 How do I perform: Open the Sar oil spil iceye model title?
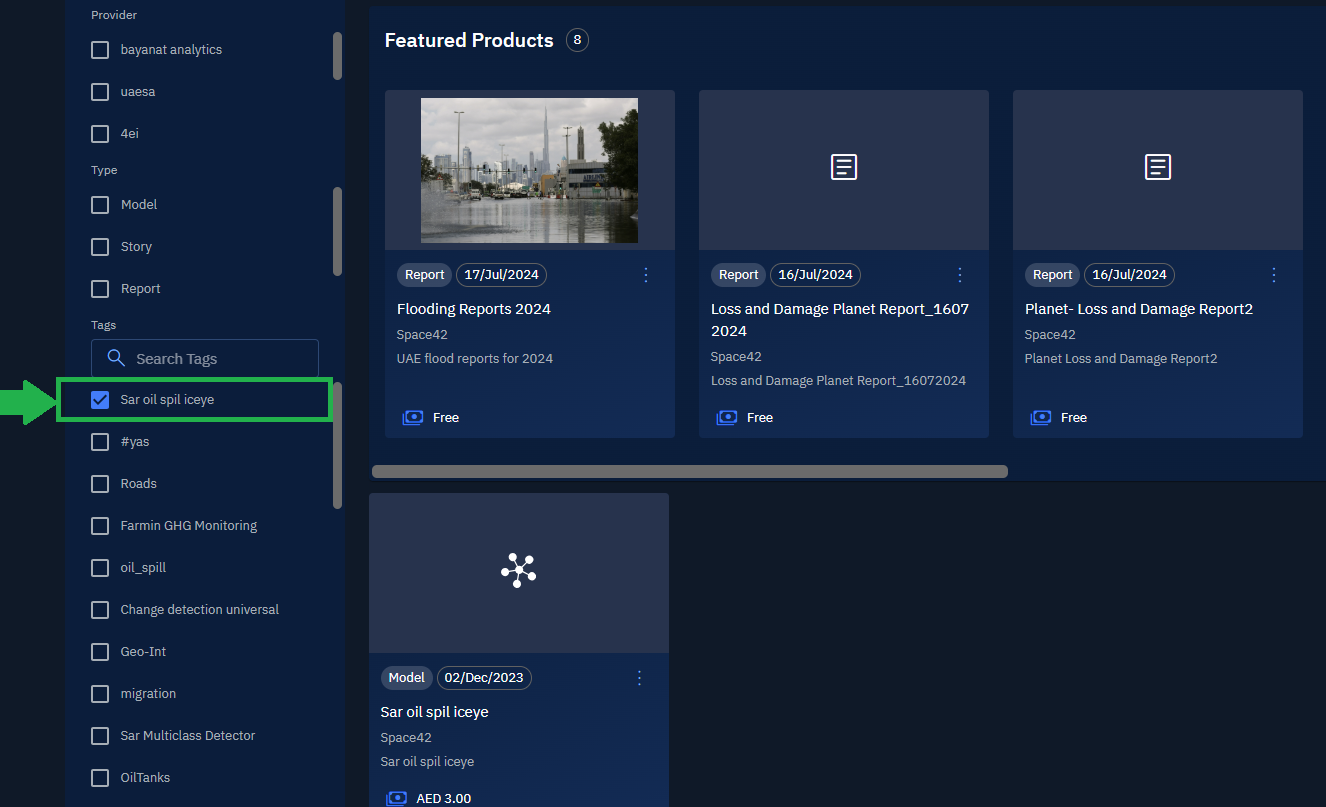[x=434, y=712]
